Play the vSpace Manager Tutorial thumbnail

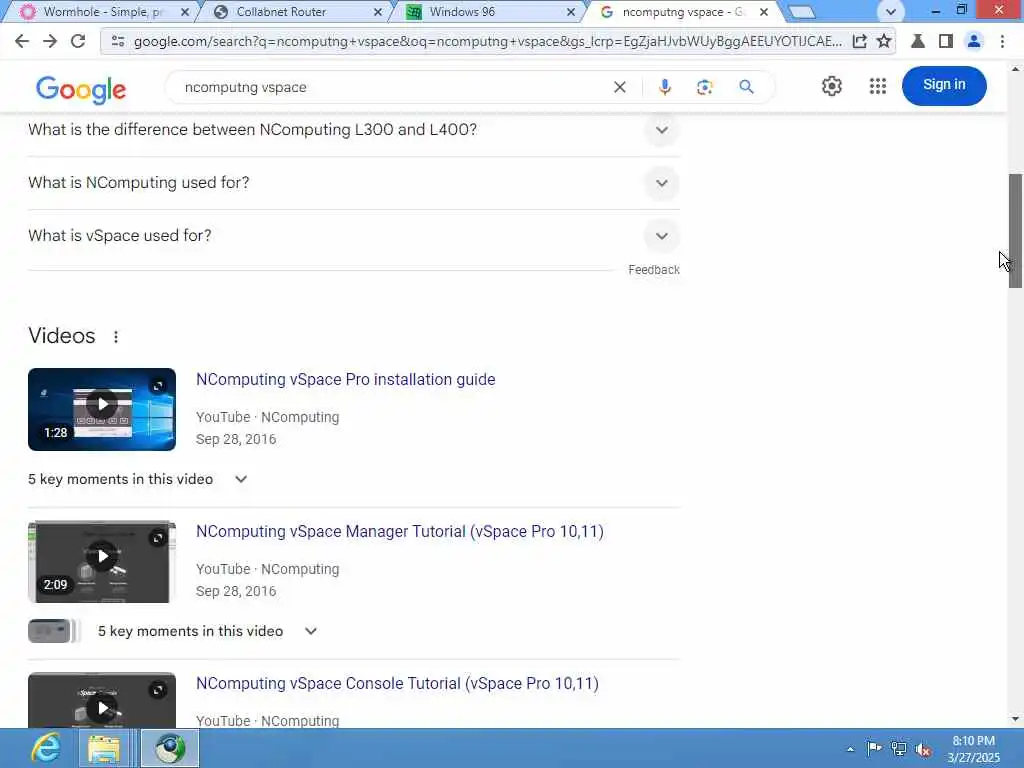(102, 562)
